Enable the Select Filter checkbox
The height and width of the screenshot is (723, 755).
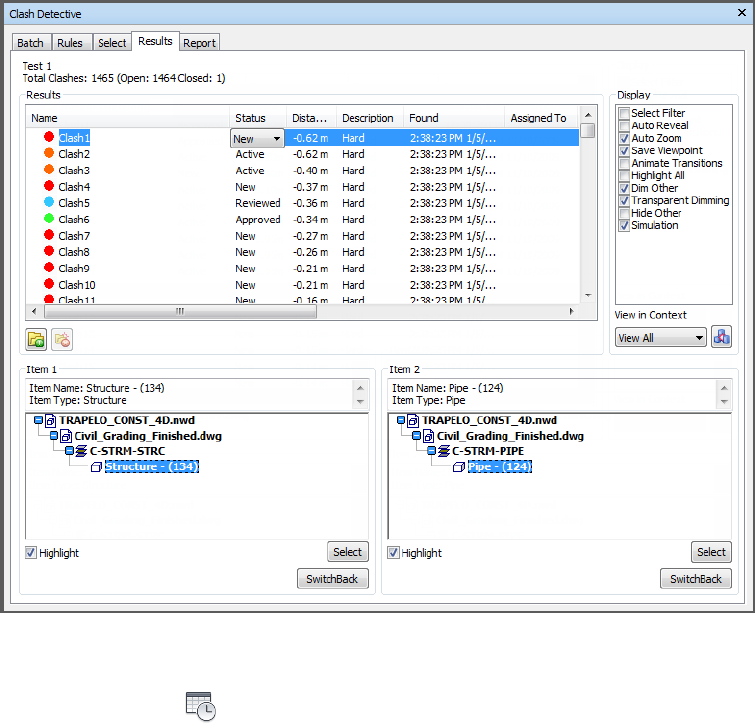pos(624,113)
